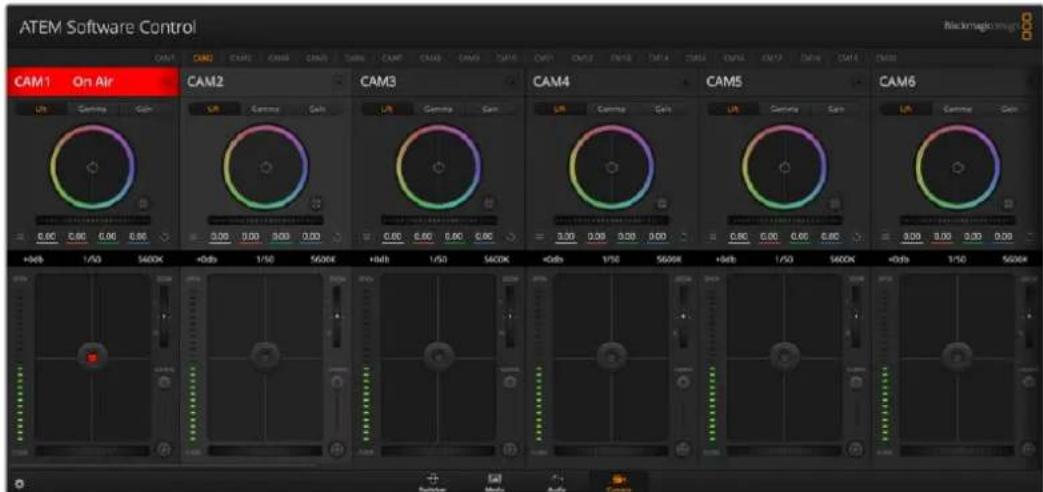
Task: Click inside the CAM5 color wheel center
Action: point(784,167)
